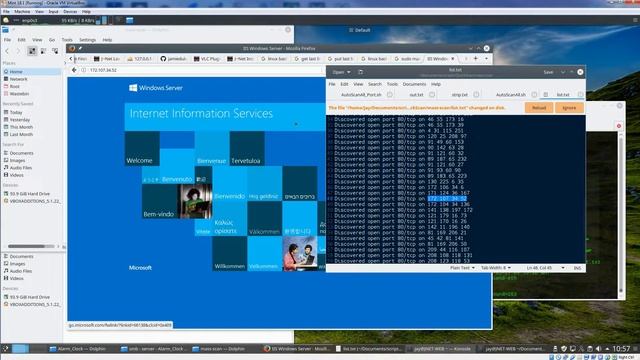Screen dimensions: 640x360
Task: Open the hamburger menu on top panel
Action: click(635, 20)
